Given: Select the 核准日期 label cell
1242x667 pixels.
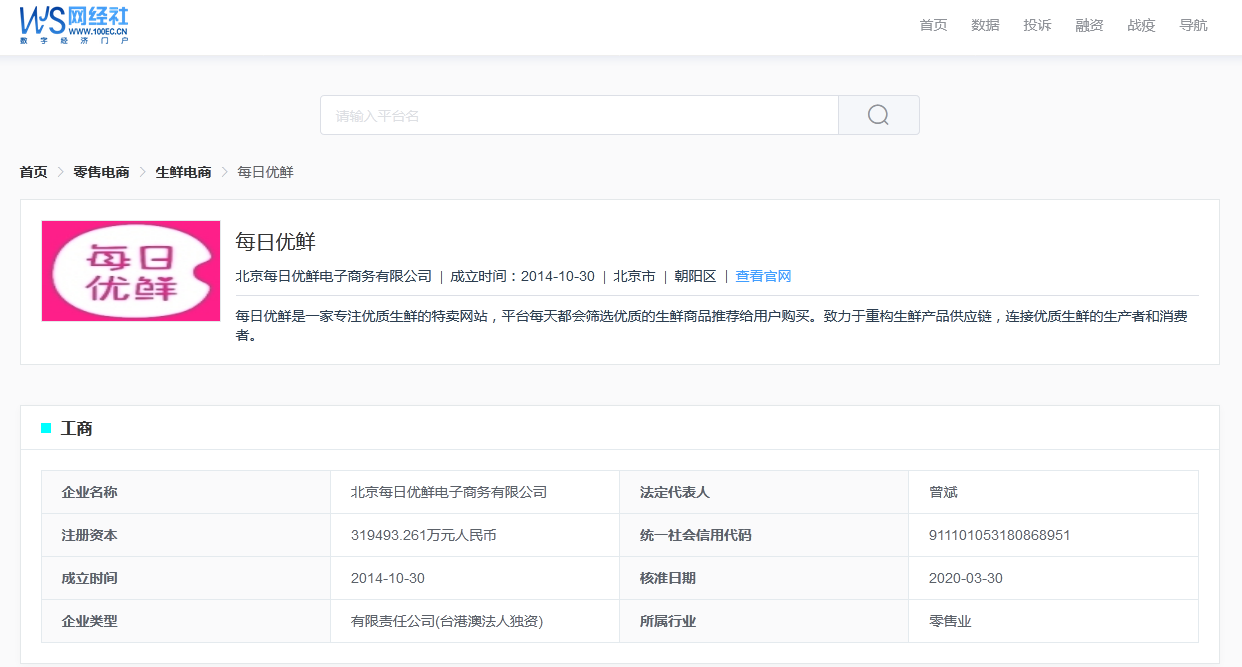Looking at the screenshot, I should click(x=764, y=578).
